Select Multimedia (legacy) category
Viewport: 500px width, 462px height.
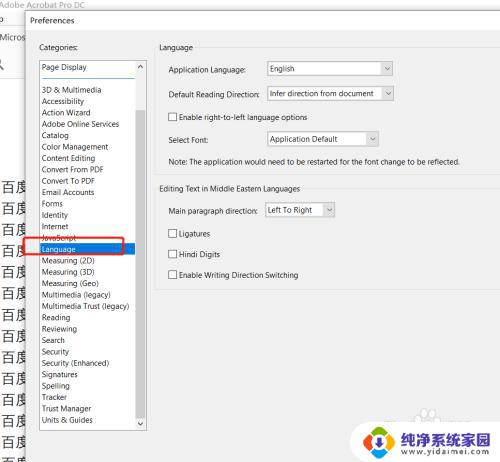point(76,295)
